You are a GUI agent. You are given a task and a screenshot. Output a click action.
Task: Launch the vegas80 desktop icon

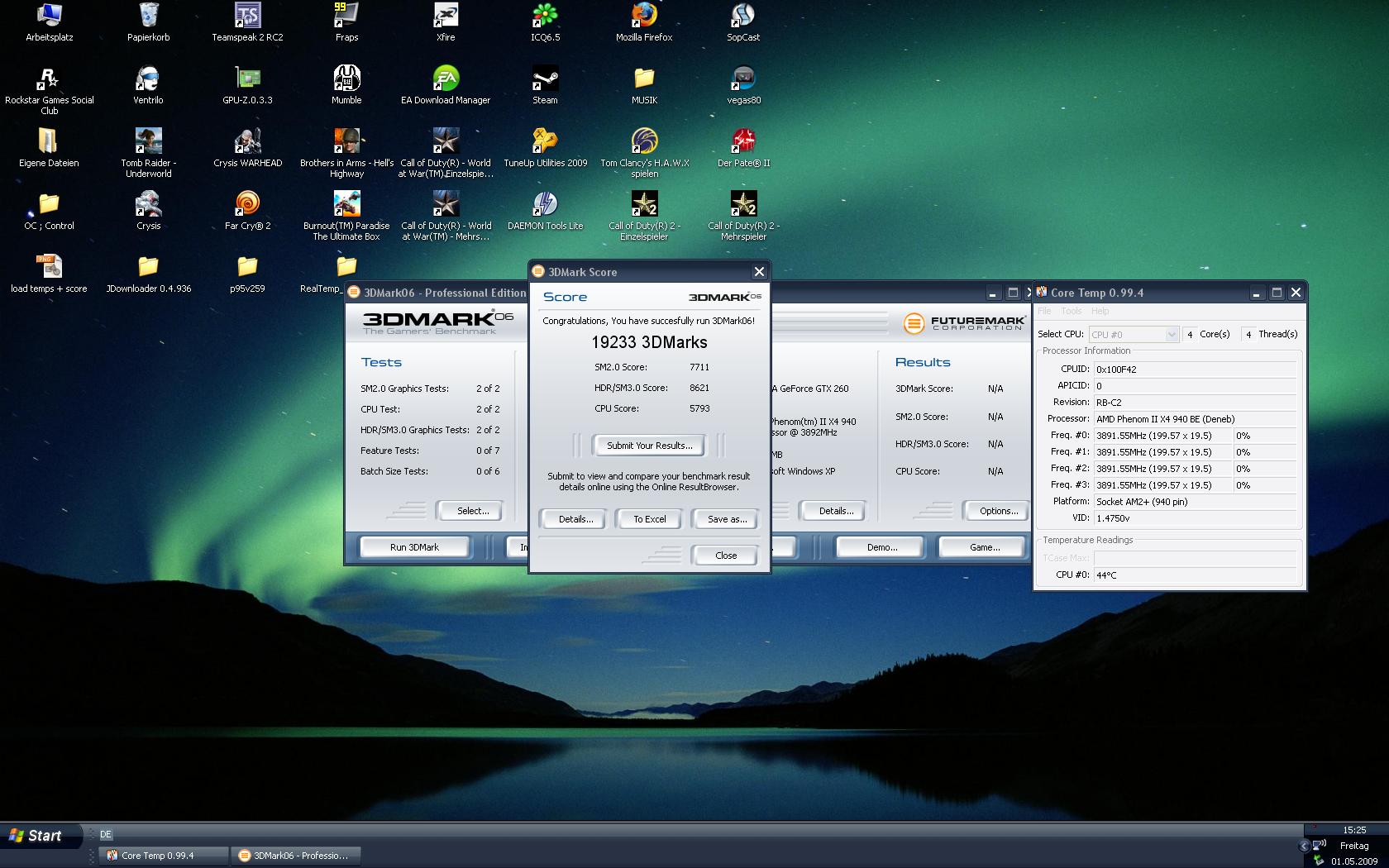pos(743,84)
